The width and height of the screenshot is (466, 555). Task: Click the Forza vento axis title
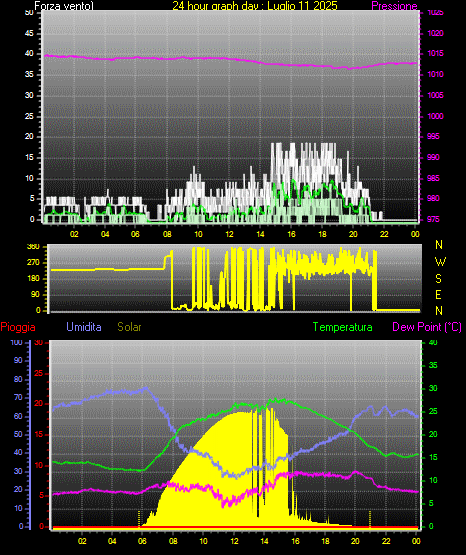(x=64, y=6)
